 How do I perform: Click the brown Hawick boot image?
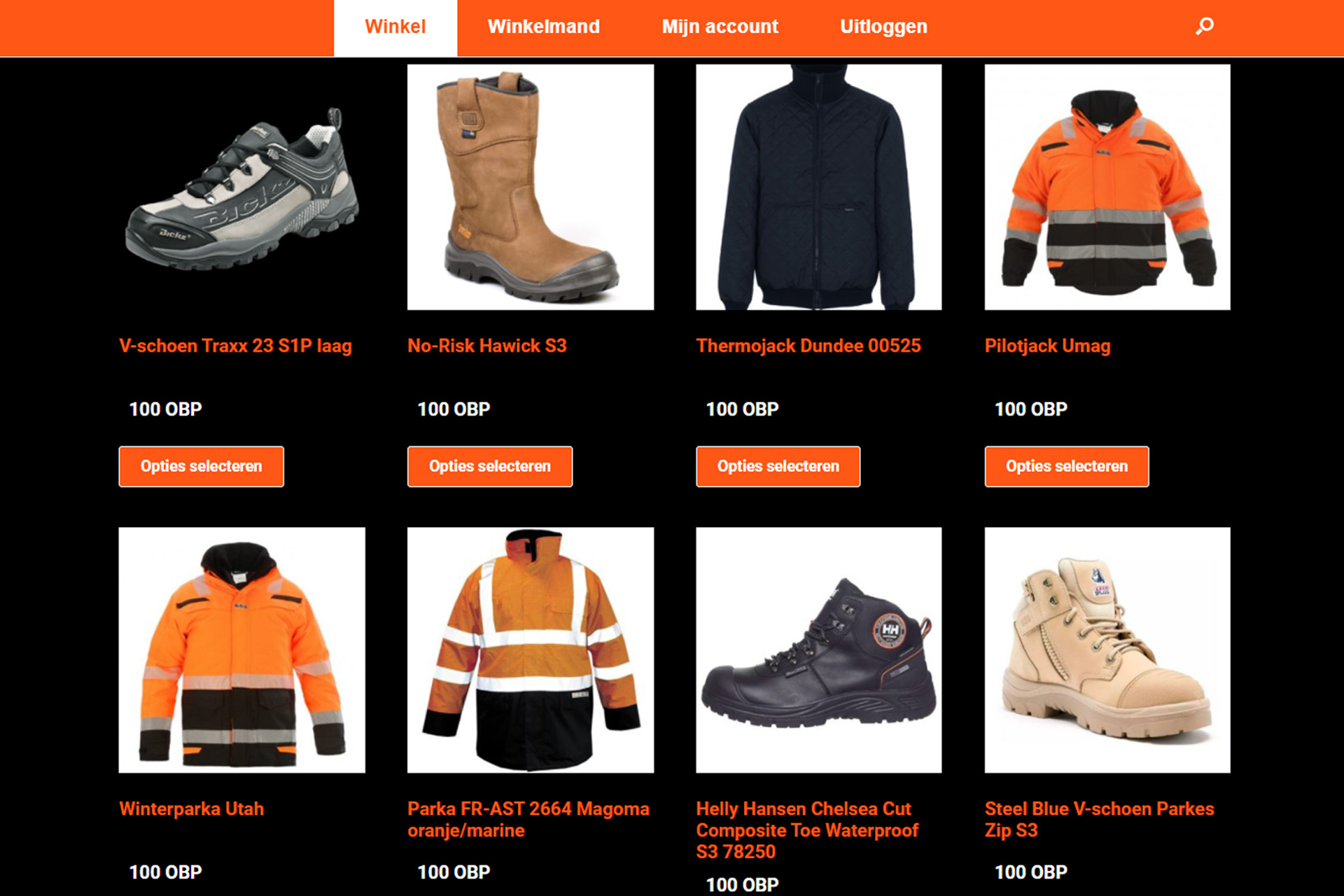[531, 187]
